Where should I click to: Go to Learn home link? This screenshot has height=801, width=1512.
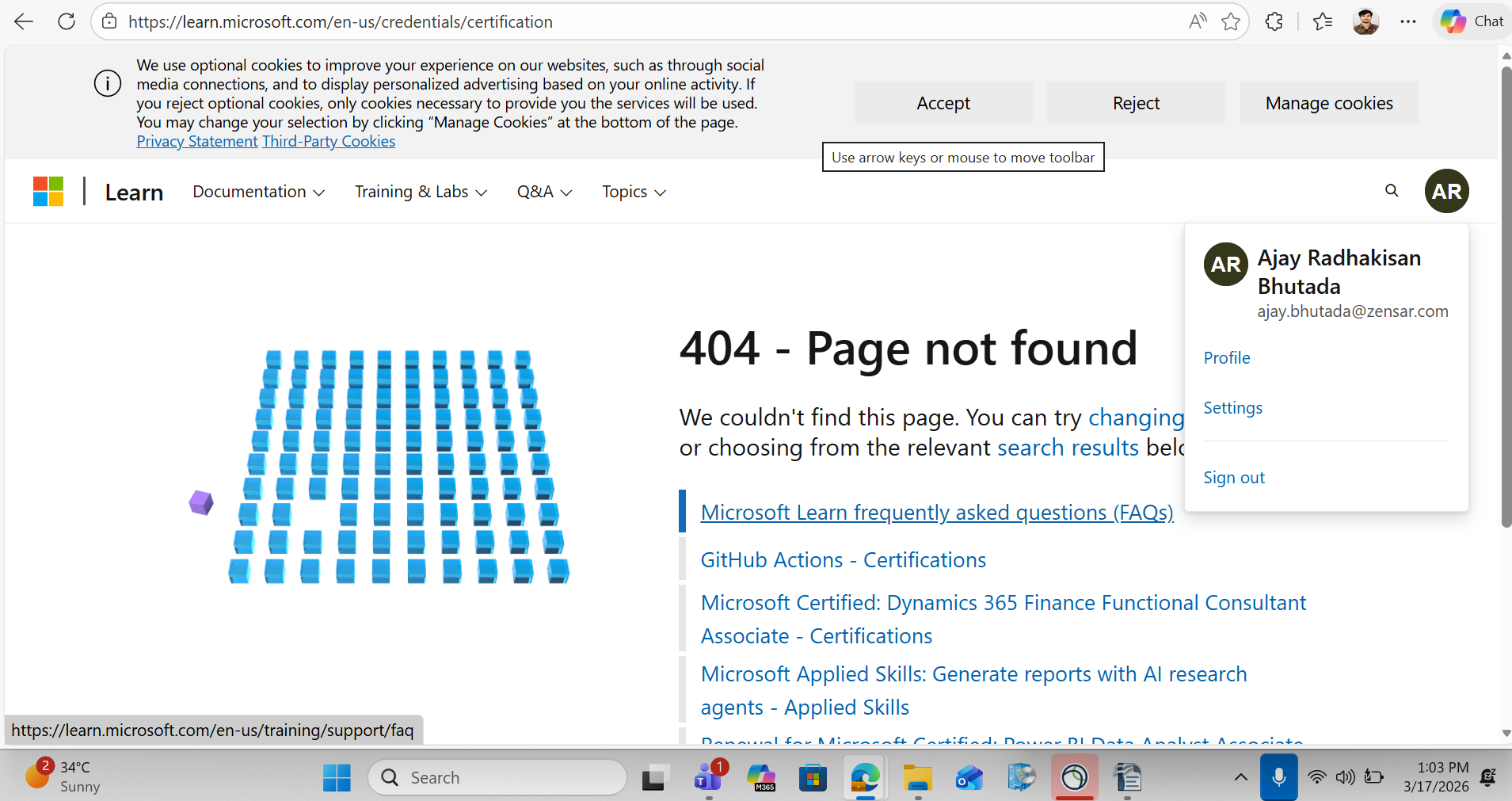click(x=134, y=193)
